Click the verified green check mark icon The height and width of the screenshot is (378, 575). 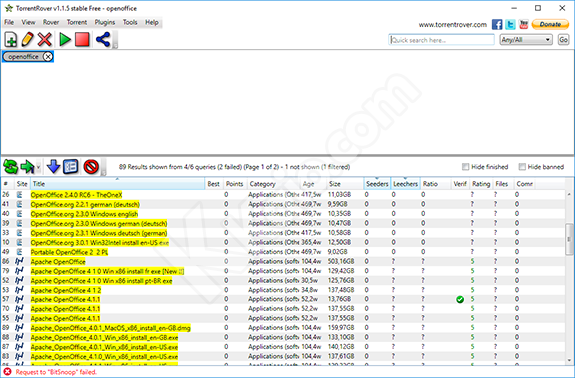click(x=460, y=300)
